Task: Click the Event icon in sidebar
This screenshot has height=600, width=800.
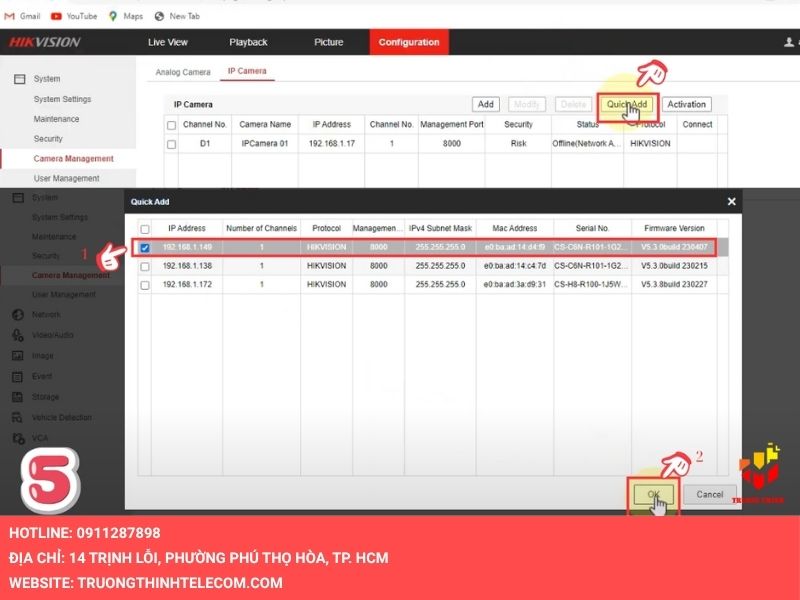Action: (x=18, y=377)
